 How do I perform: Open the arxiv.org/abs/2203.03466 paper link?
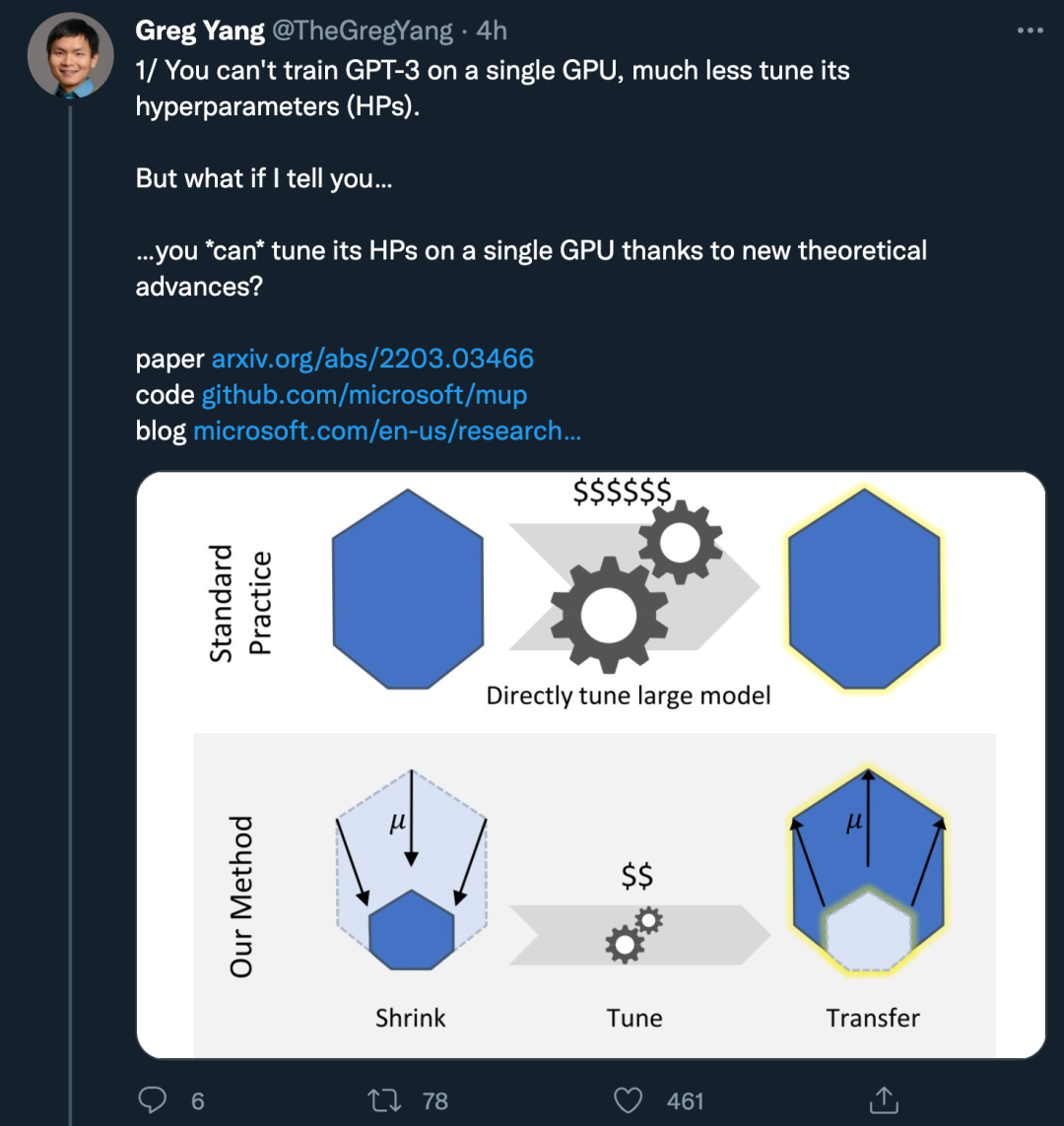[372, 358]
